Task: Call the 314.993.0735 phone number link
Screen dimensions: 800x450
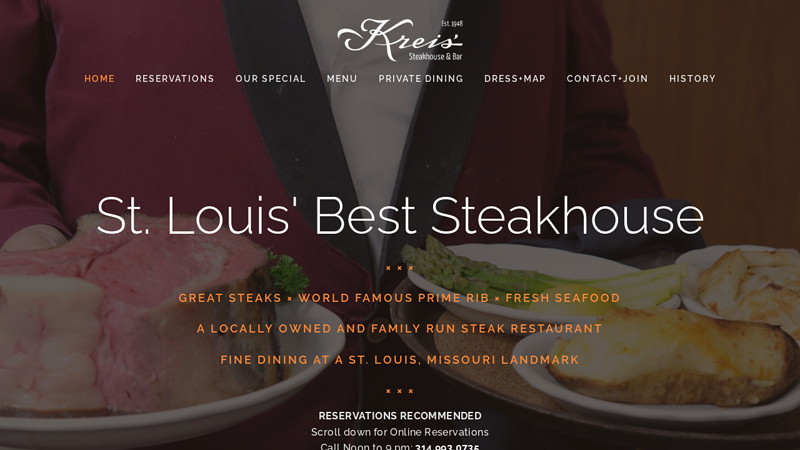Action: pyautogui.click(x=447, y=447)
